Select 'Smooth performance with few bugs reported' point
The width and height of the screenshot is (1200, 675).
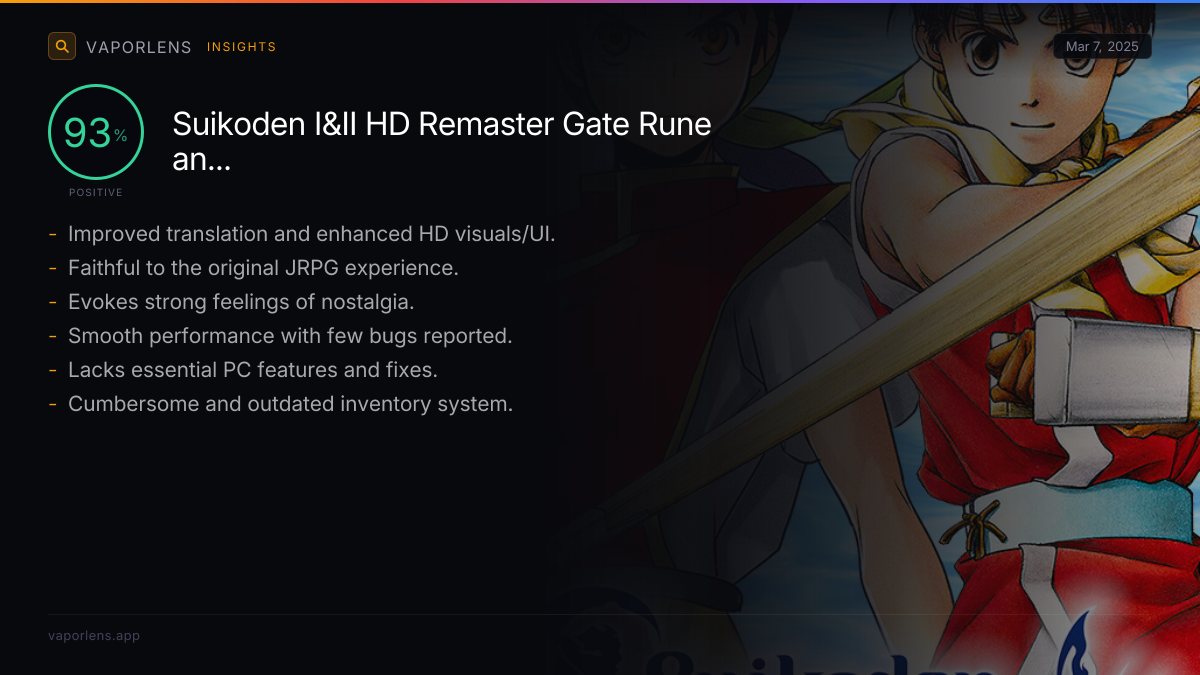coord(290,336)
